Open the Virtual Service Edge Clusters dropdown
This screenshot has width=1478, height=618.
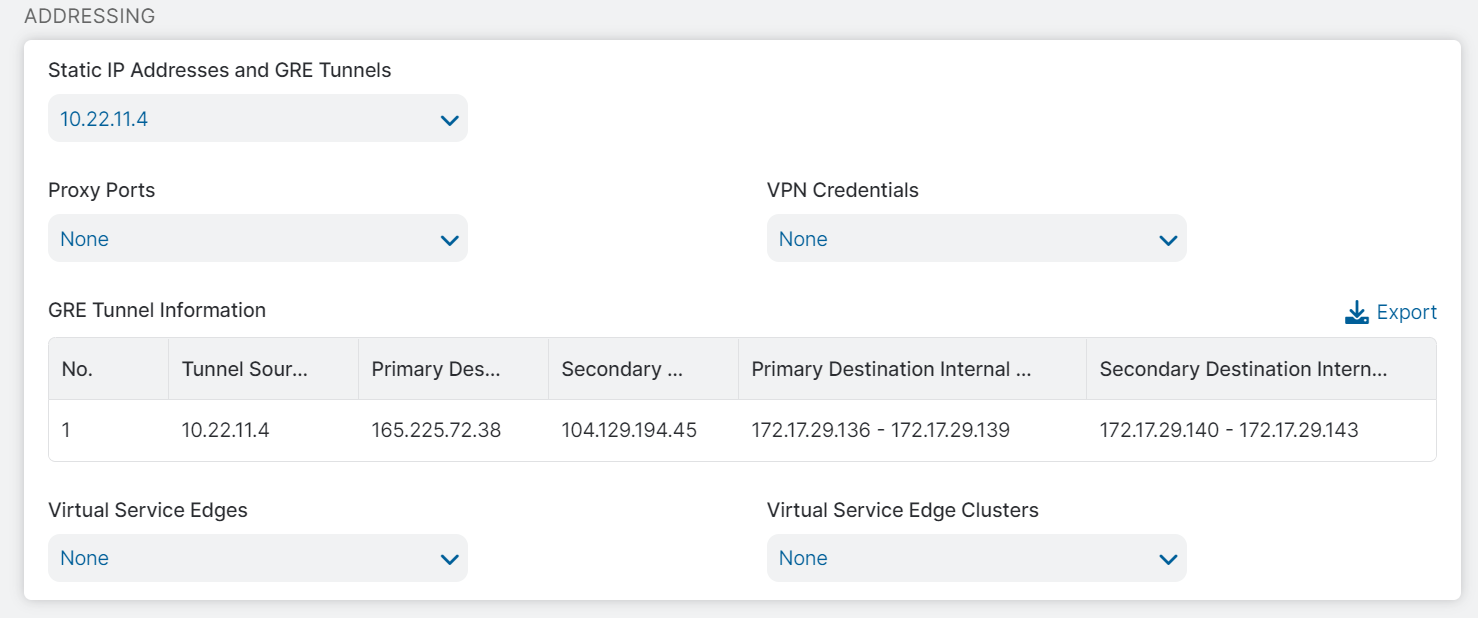tap(976, 557)
